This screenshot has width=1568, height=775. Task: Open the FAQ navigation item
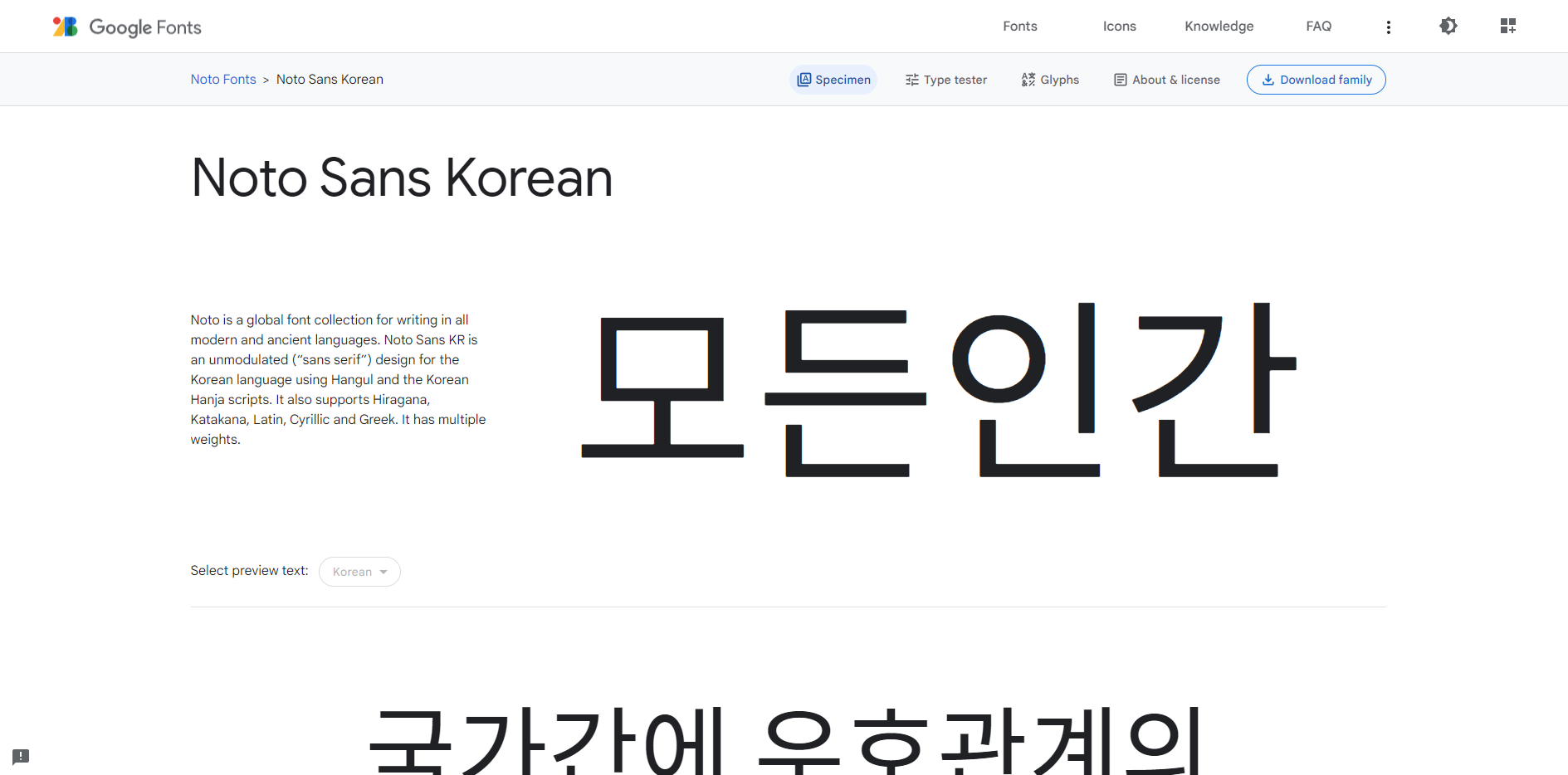(x=1318, y=27)
